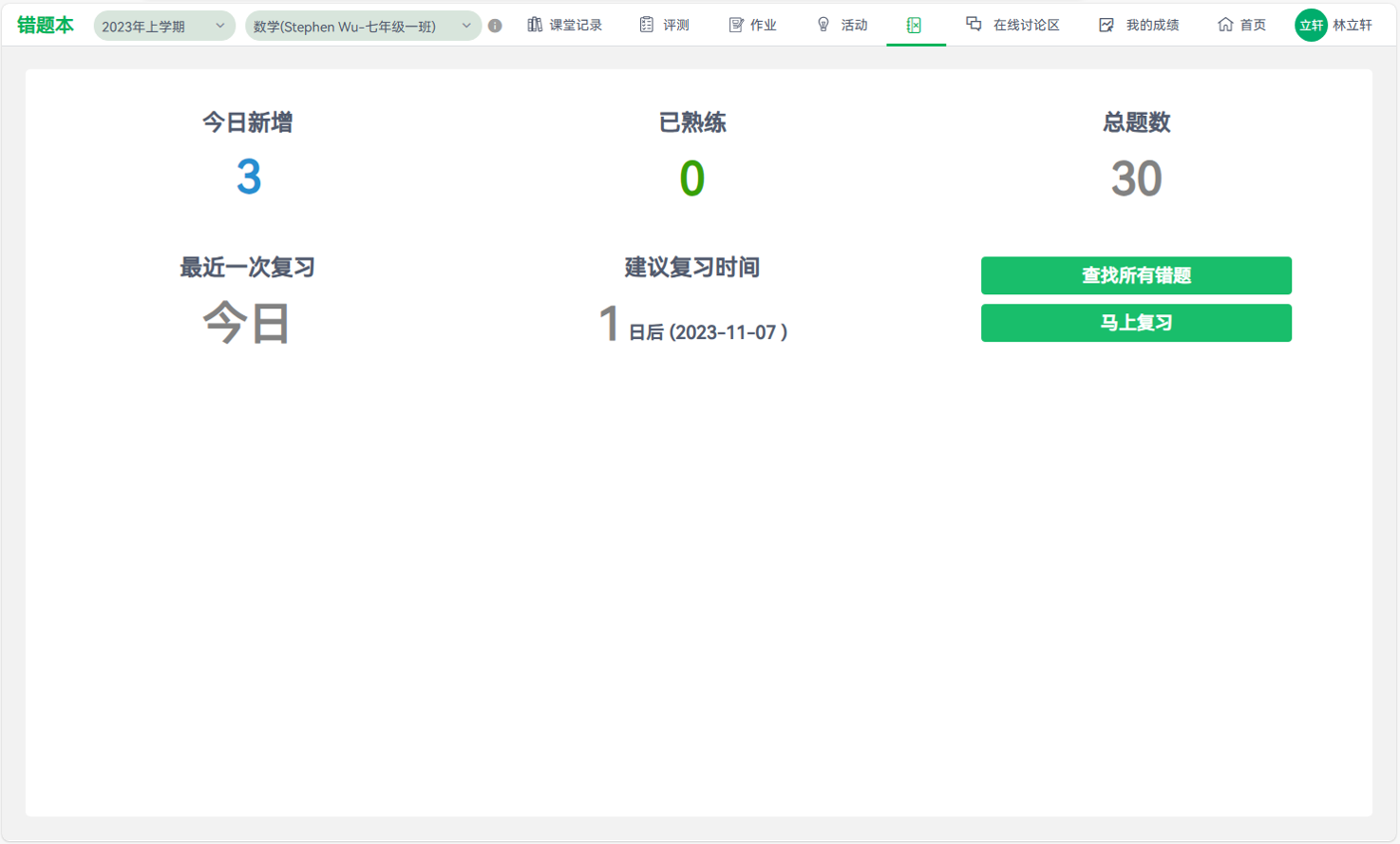
Task: Select the 活动 lightbulb icon
Action: pyautogui.click(x=823, y=25)
